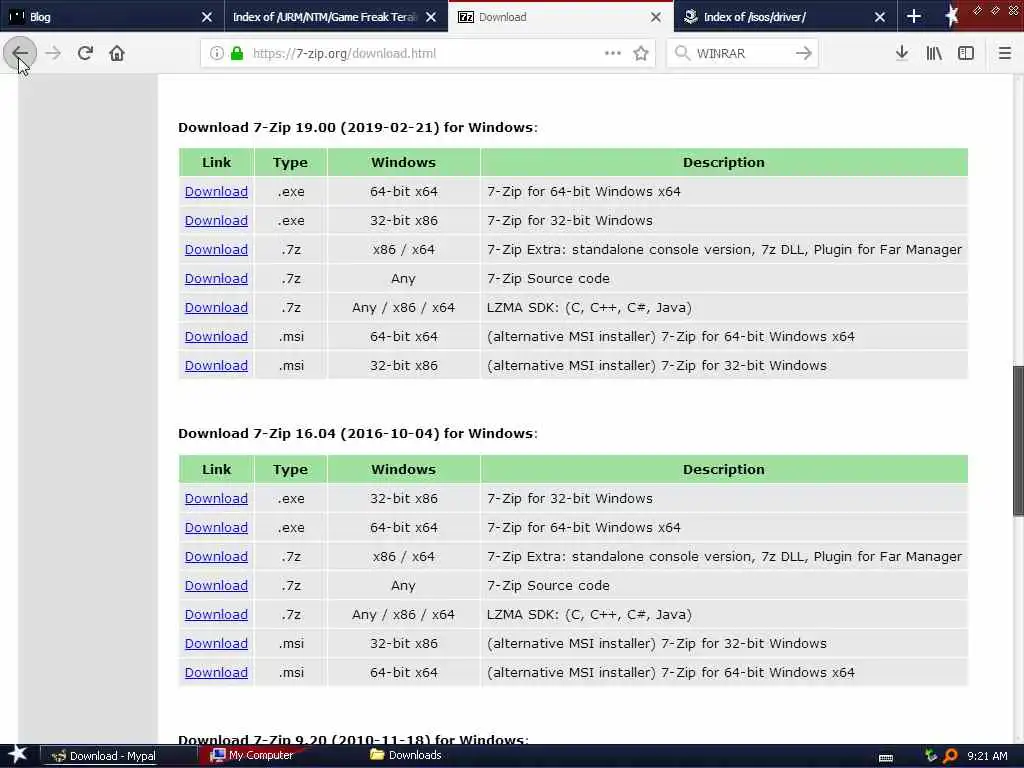1024x768 pixels.
Task: Click the search magnifier icon
Action: 682,54
